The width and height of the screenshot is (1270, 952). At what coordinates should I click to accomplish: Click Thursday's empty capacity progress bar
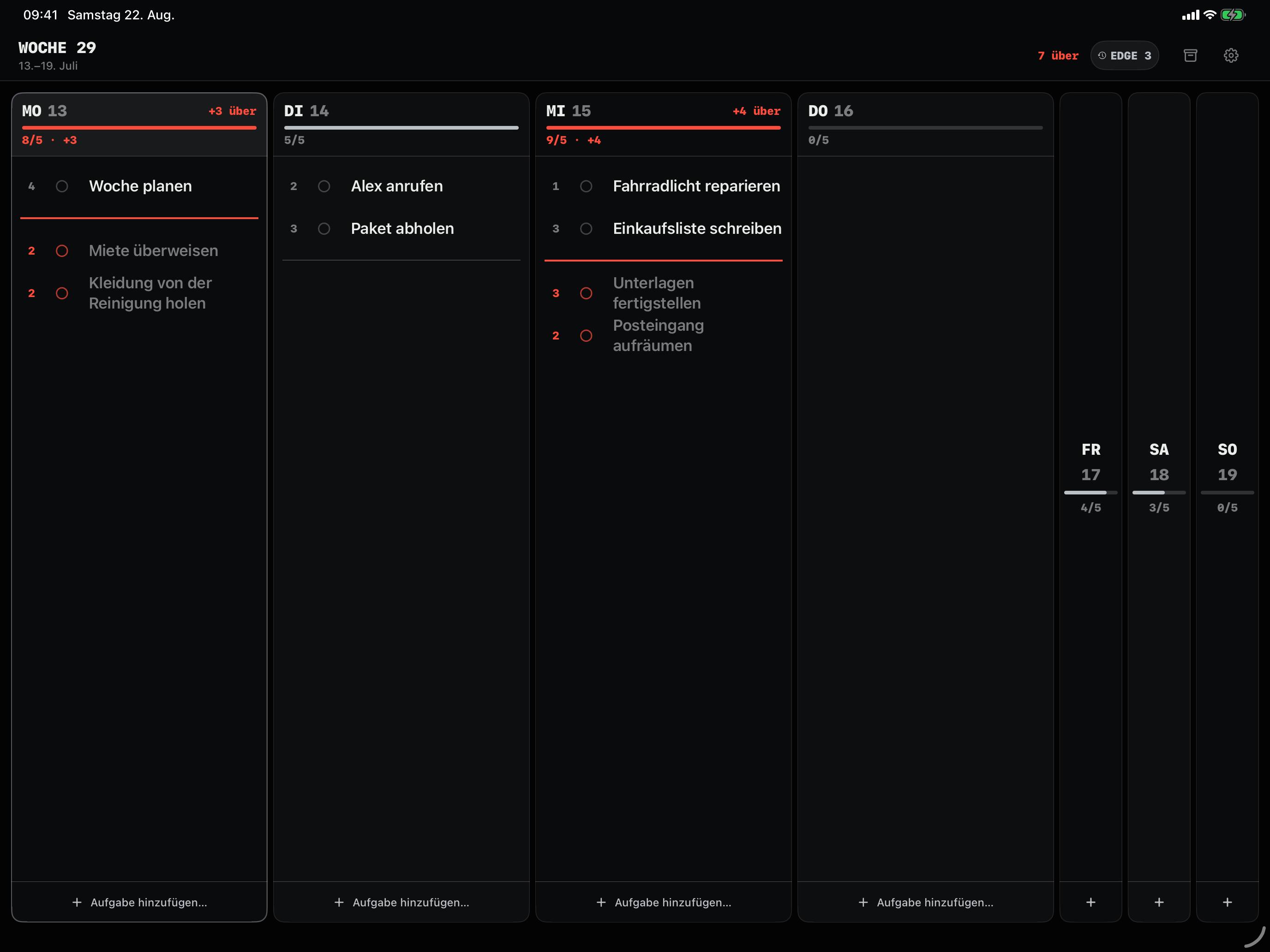(926, 127)
